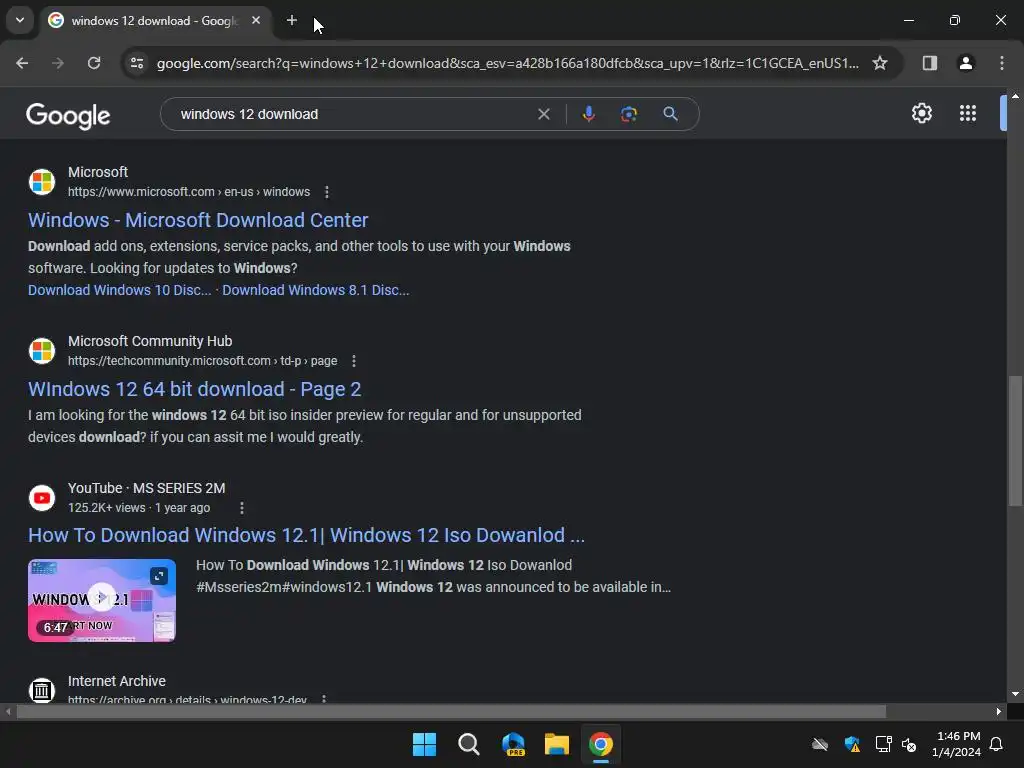Open the Google apps grid

coord(967,114)
